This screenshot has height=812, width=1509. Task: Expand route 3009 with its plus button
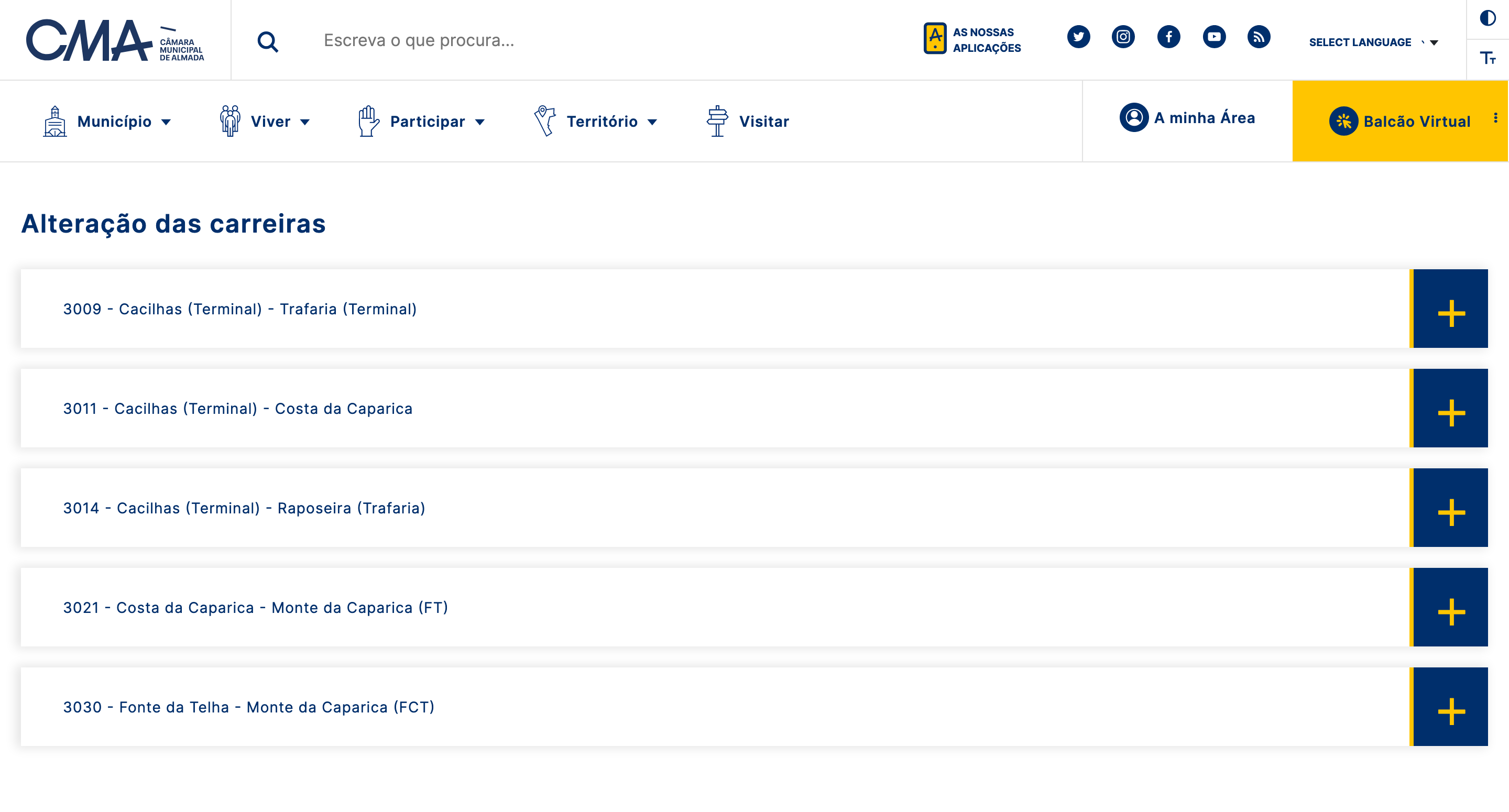tap(1450, 309)
